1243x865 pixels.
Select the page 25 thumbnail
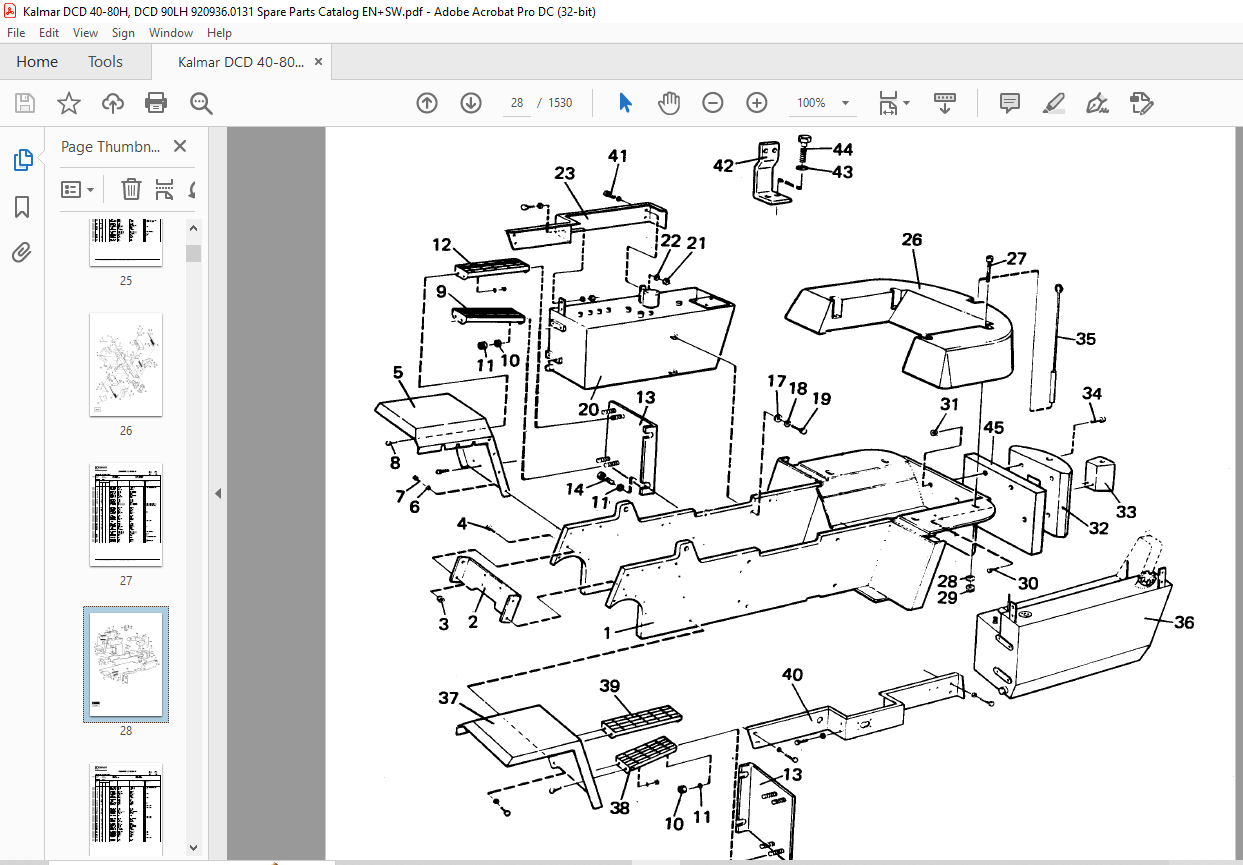126,241
